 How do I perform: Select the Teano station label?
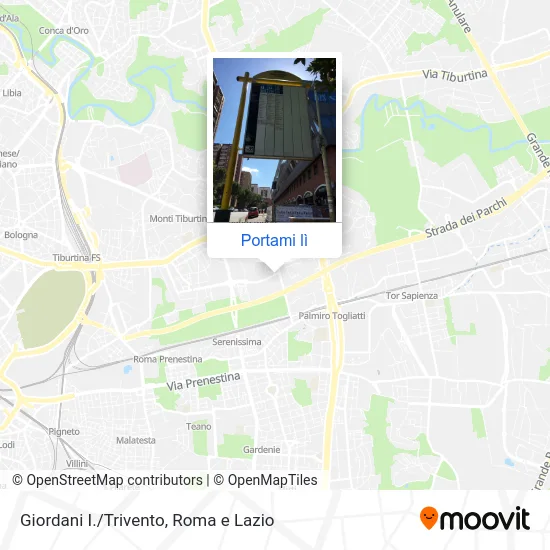(x=199, y=427)
